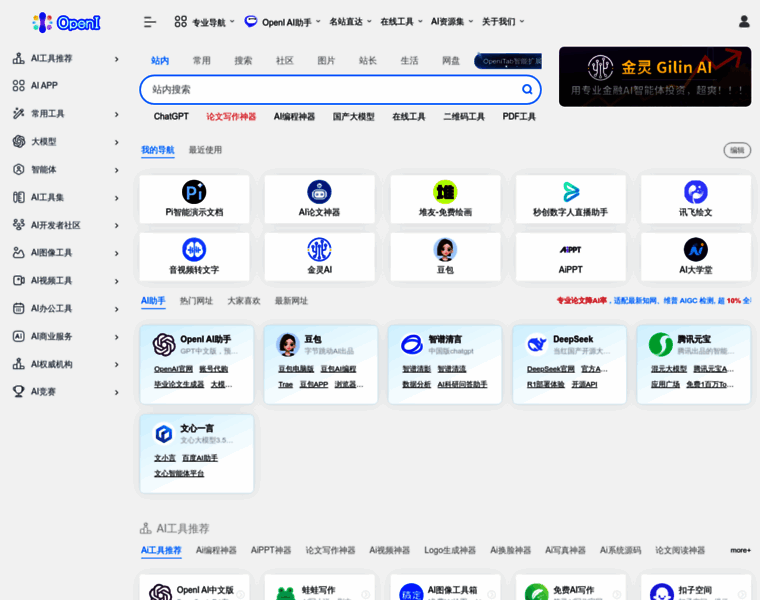This screenshot has width=760, height=600.
Task: Open Pi智能演示文档 icon
Action: coord(194,192)
